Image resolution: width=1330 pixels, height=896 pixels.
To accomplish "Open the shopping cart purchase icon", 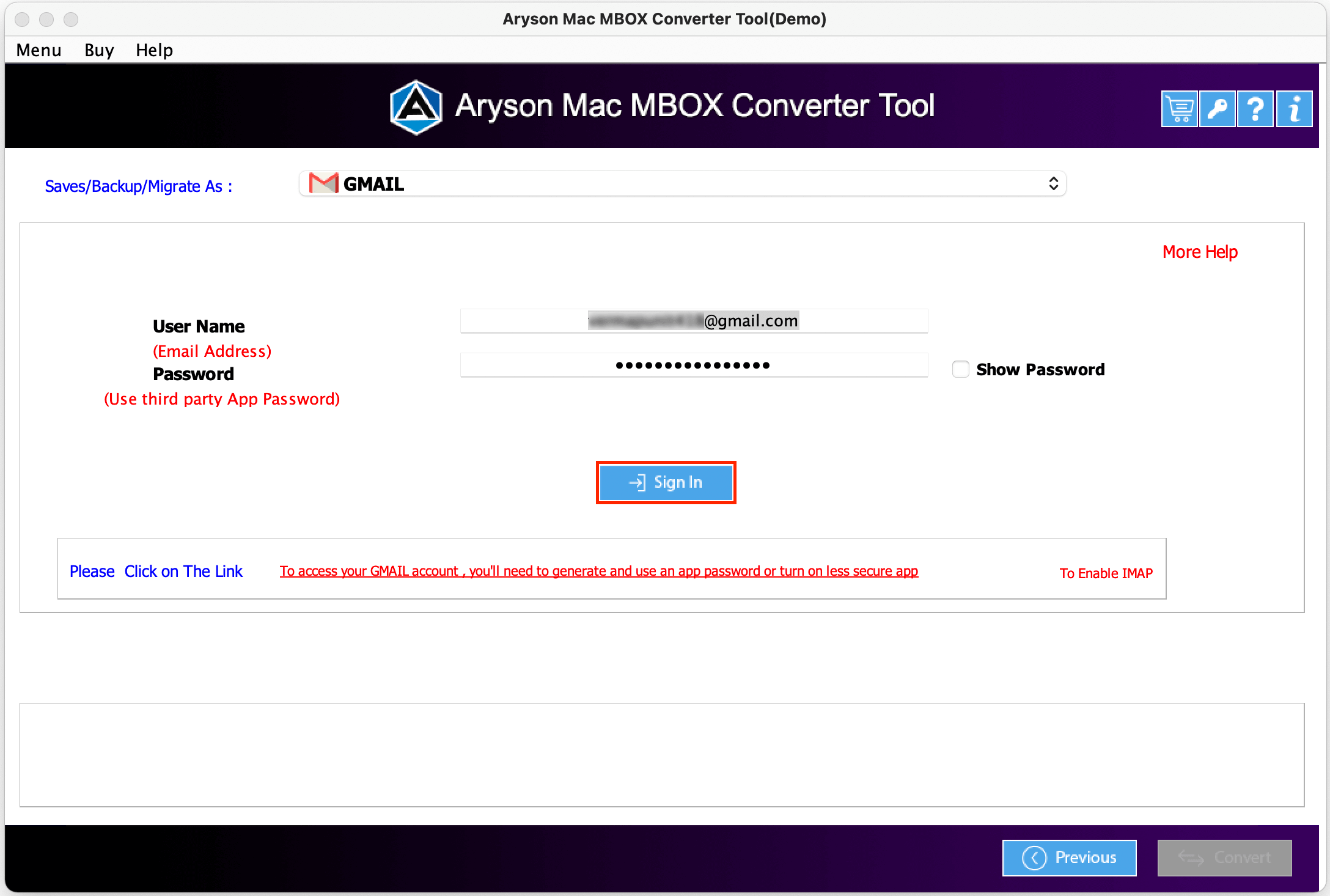I will click(1179, 109).
